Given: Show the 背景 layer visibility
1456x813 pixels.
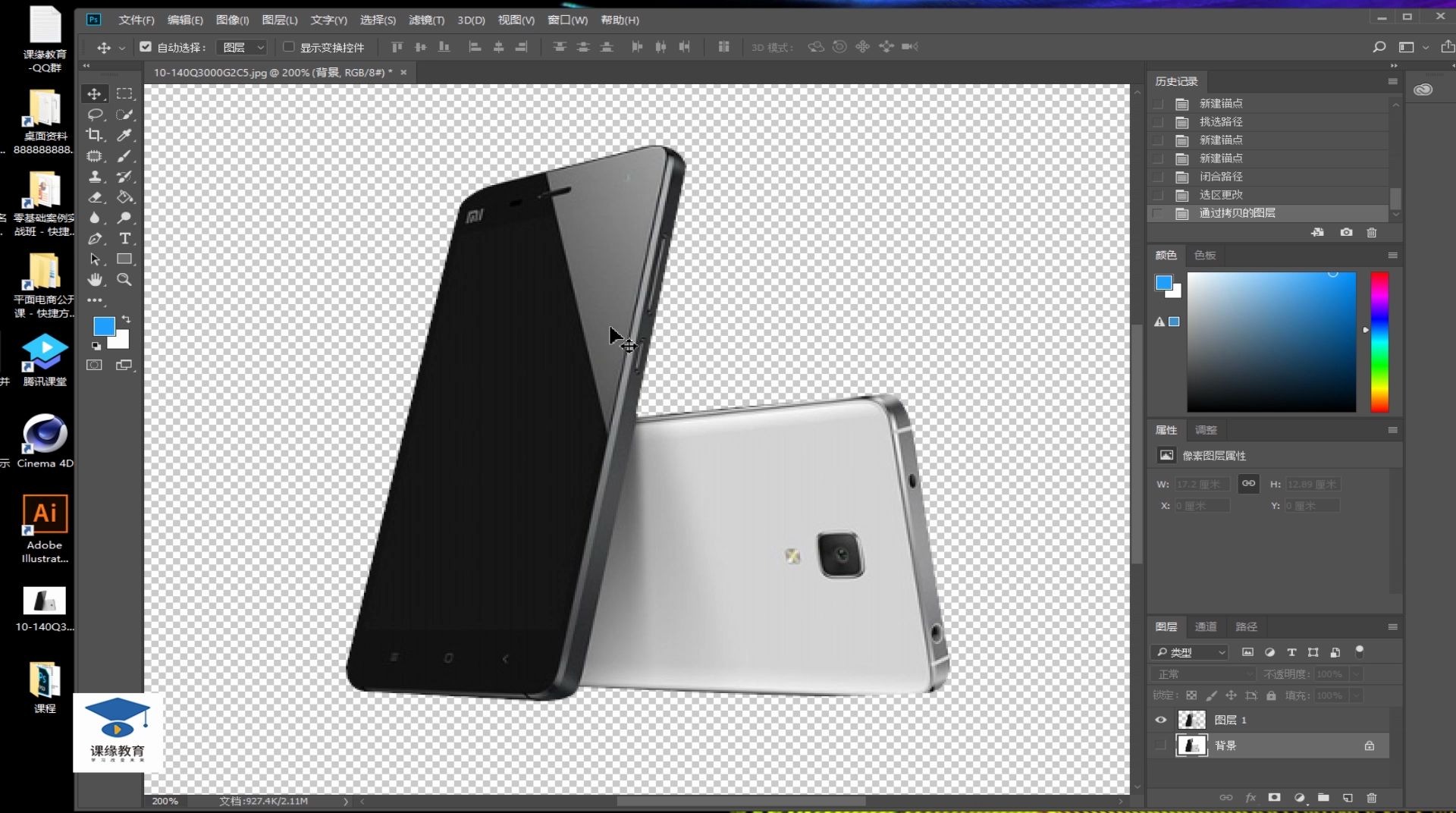Looking at the screenshot, I should 1160,746.
